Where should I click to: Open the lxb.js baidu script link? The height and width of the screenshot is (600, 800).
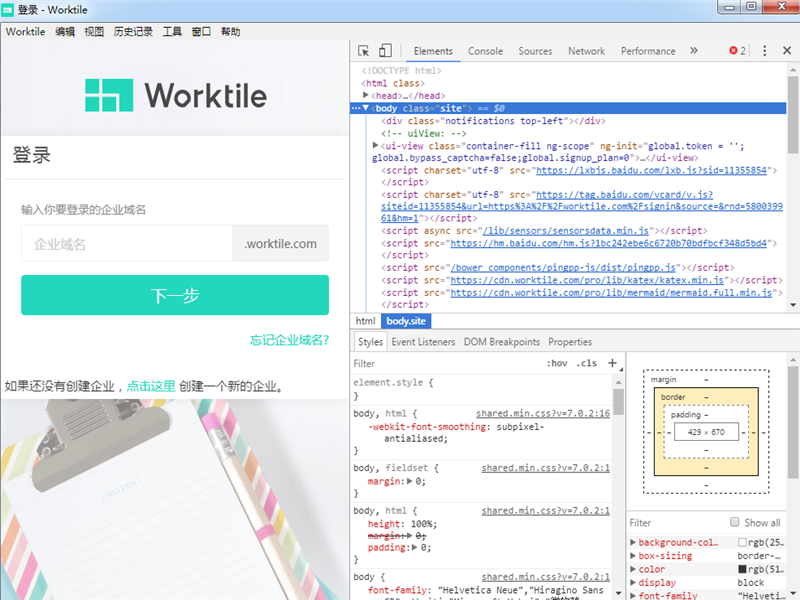[652, 170]
